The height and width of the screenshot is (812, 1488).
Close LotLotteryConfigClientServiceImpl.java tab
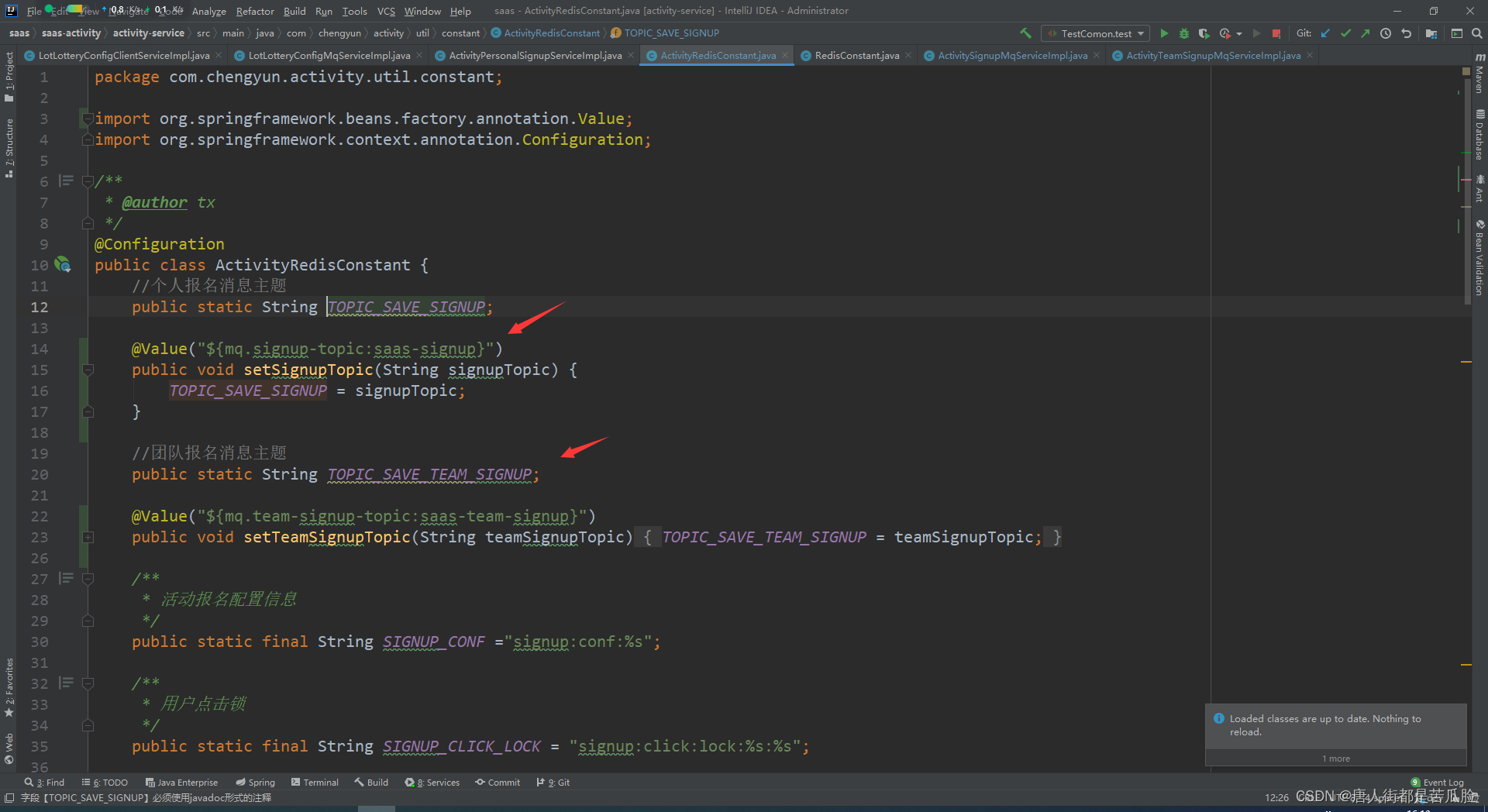pyautogui.click(x=219, y=55)
